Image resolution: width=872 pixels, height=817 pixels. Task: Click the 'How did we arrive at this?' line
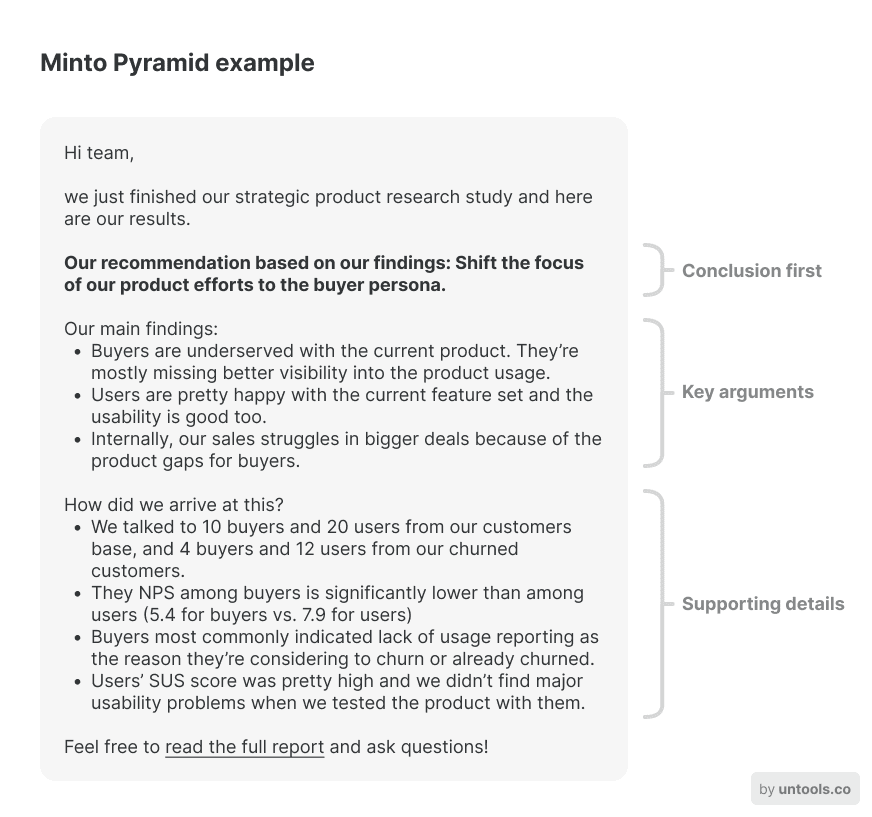[x=174, y=505]
